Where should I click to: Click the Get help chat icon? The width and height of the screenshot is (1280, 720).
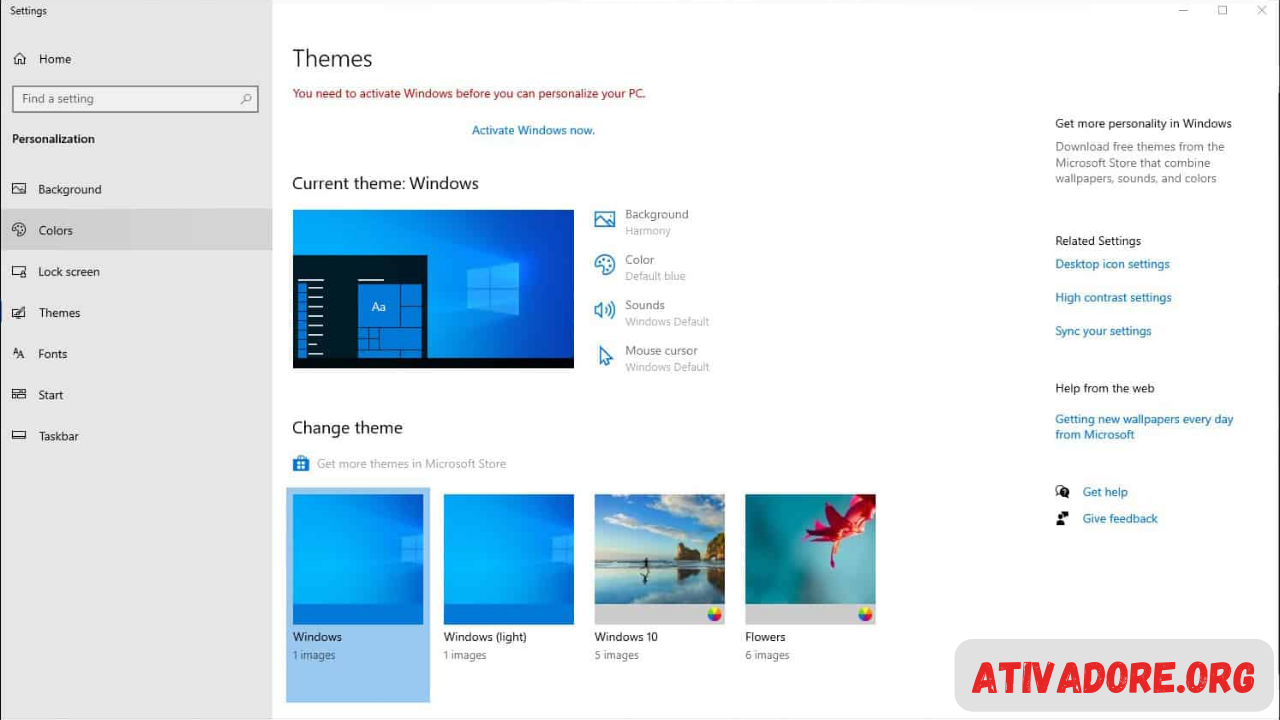[x=1062, y=492]
